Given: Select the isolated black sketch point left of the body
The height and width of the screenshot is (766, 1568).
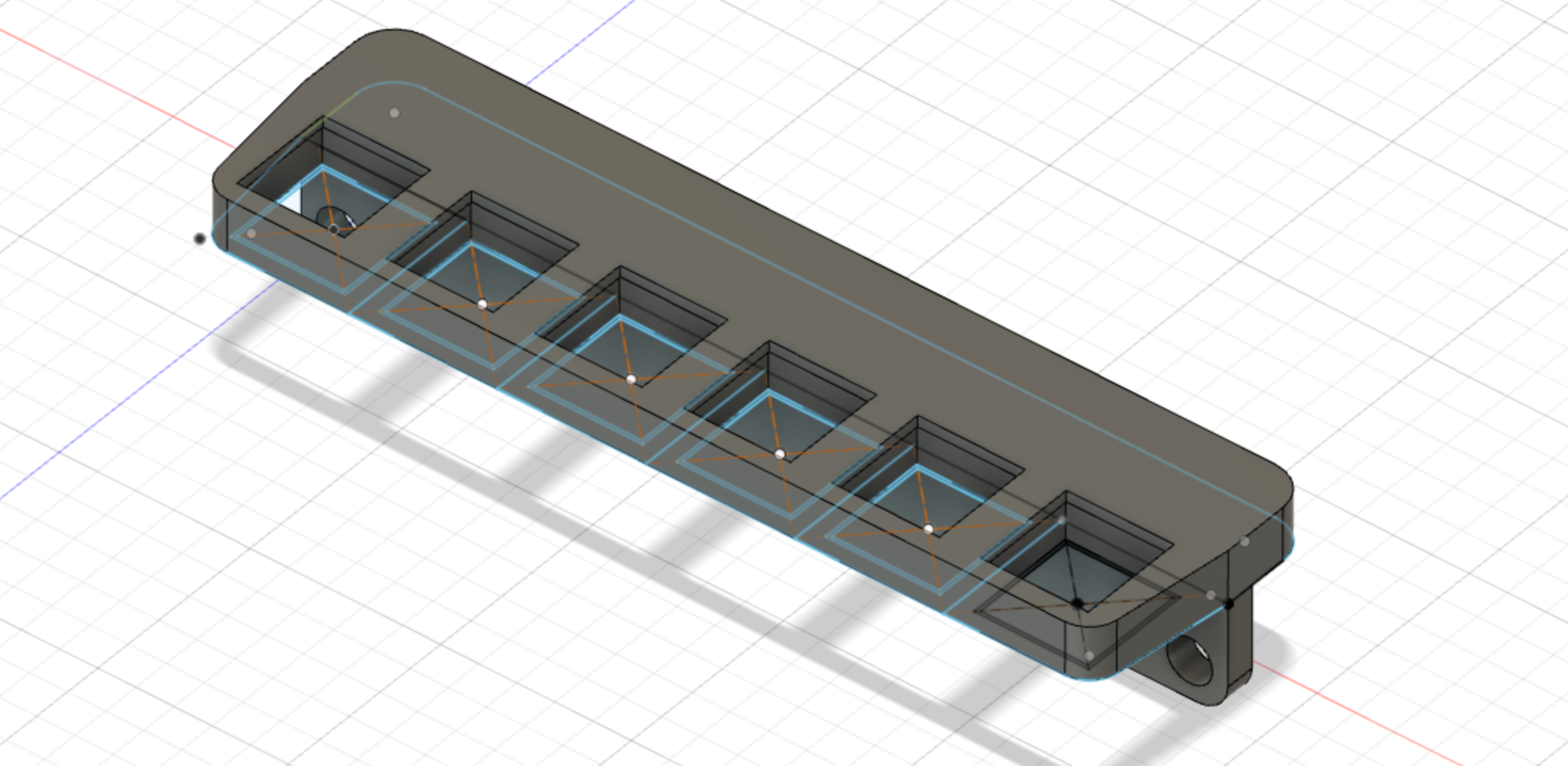Looking at the screenshot, I should [x=200, y=238].
